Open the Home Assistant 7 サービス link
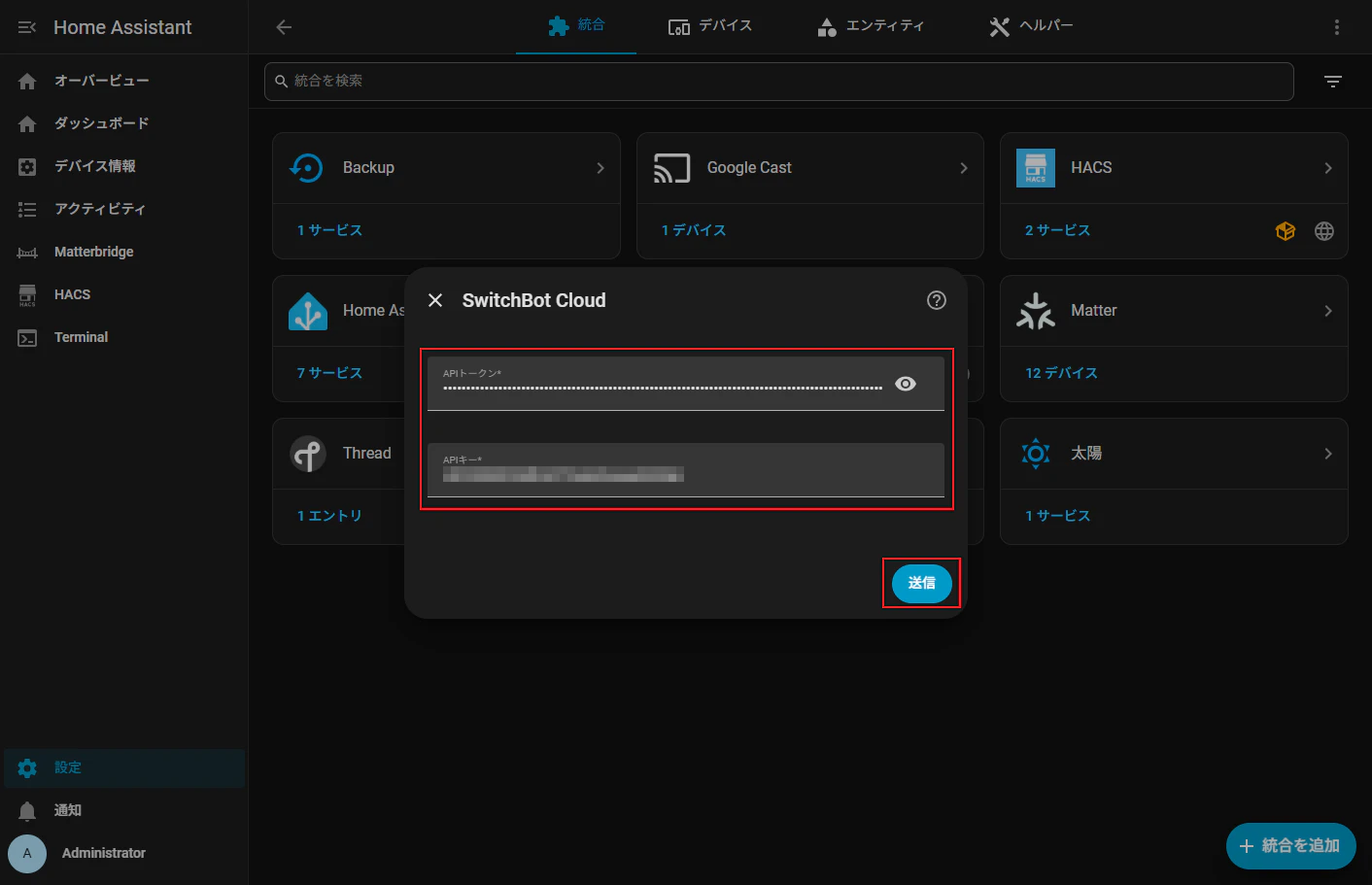The image size is (1372, 885). click(329, 373)
